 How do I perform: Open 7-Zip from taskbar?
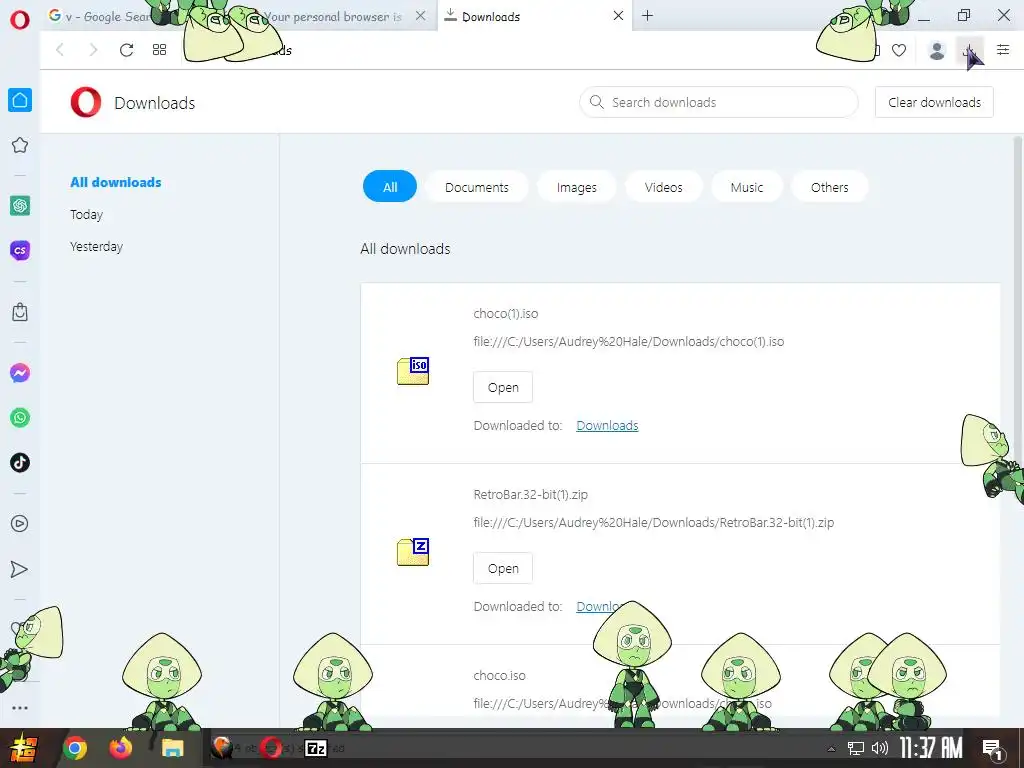point(316,748)
